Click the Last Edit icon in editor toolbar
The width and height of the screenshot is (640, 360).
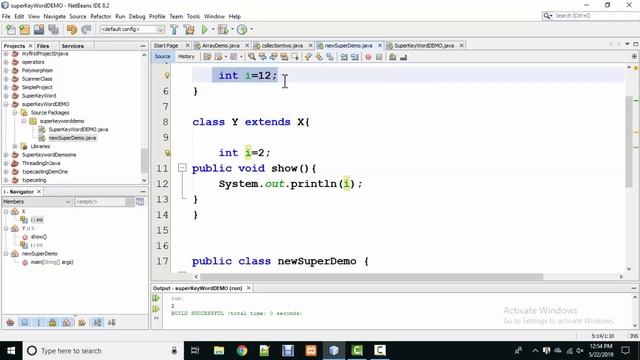point(207,57)
